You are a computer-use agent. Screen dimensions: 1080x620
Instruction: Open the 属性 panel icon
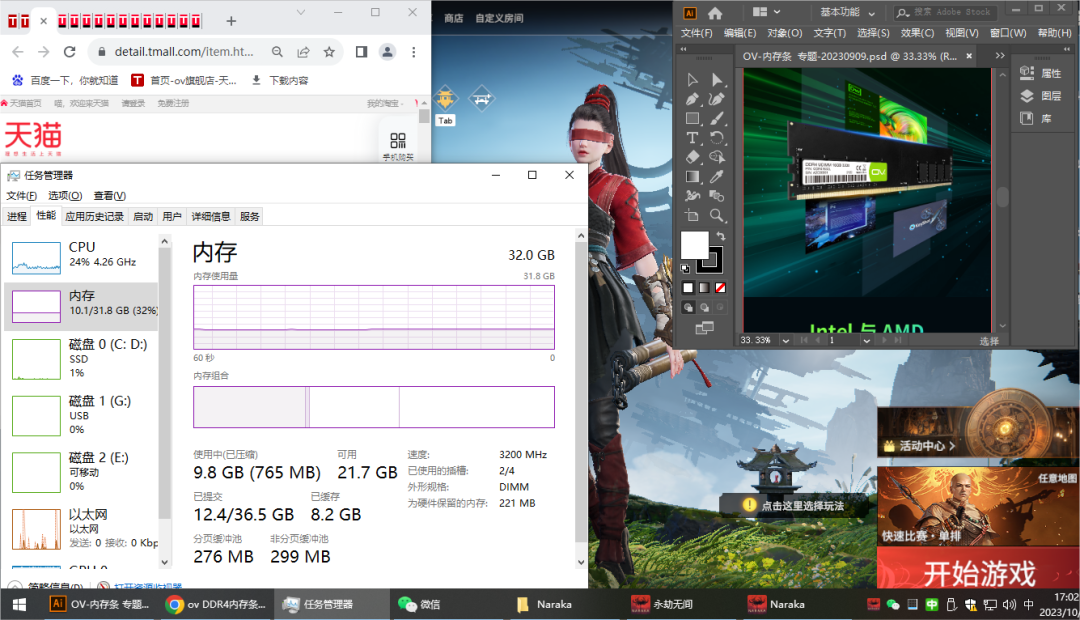tap(1040, 72)
